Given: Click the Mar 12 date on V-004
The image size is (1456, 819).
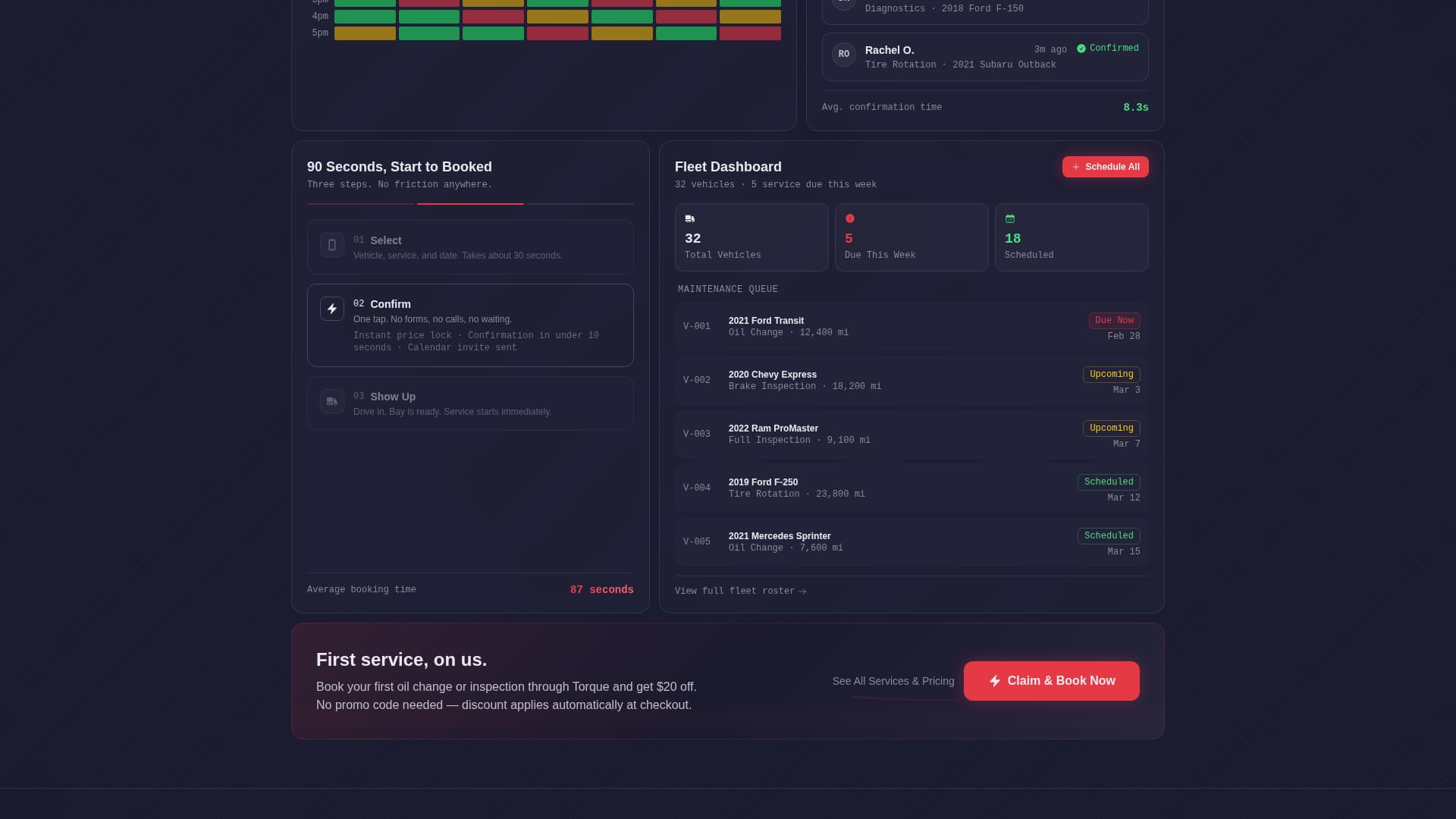Looking at the screenshot, I should [x=1124, y=498].
